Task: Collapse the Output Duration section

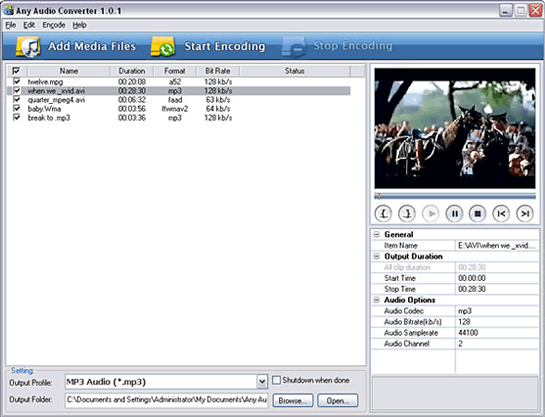Action: [376, 256]
